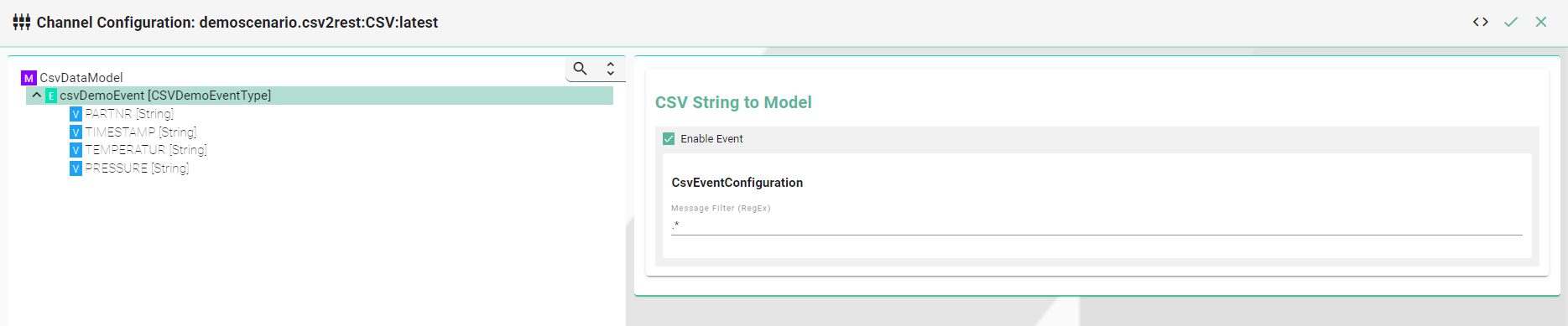Select the PARTNR [String] variable

(x=129, y=114)
